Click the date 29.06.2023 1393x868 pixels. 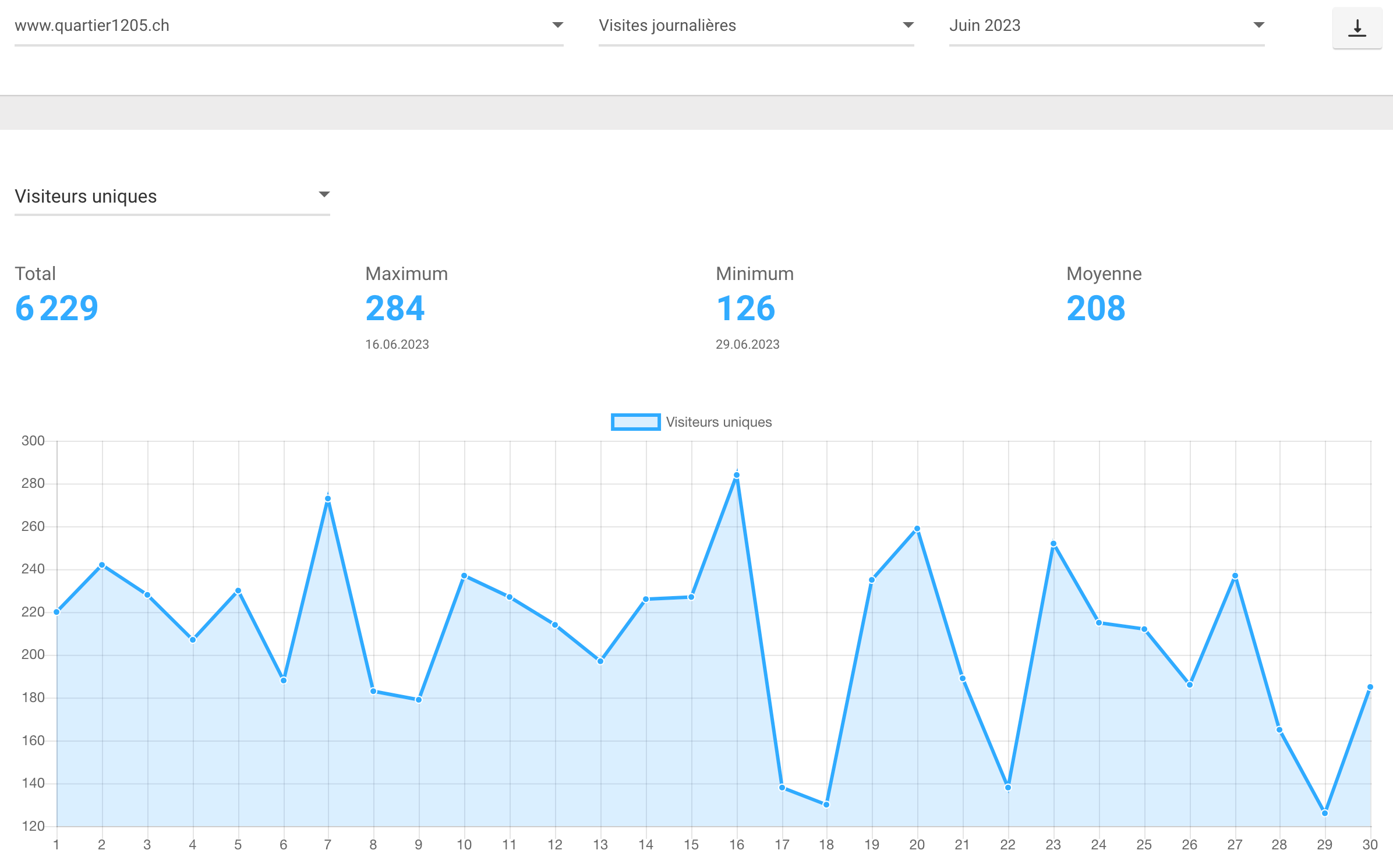[748, 345]
